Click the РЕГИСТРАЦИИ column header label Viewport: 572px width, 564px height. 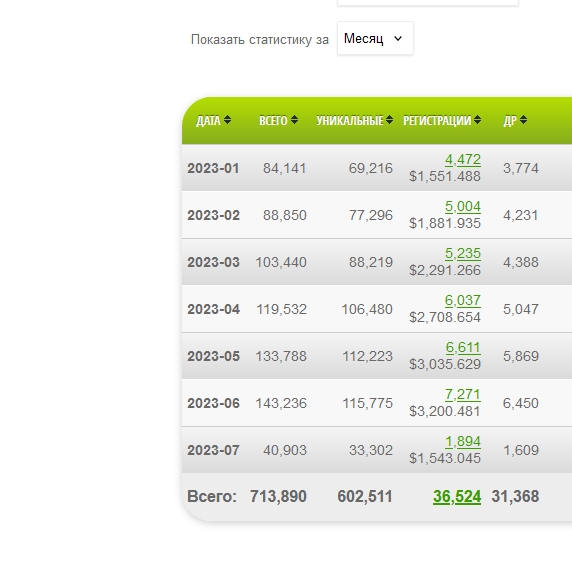point(437,120)
